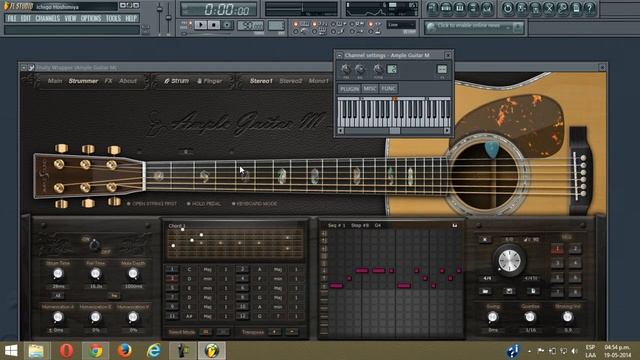
Task: Switch to PLUGIN tab in Channel settings
Action: click(x=349, y=89)
